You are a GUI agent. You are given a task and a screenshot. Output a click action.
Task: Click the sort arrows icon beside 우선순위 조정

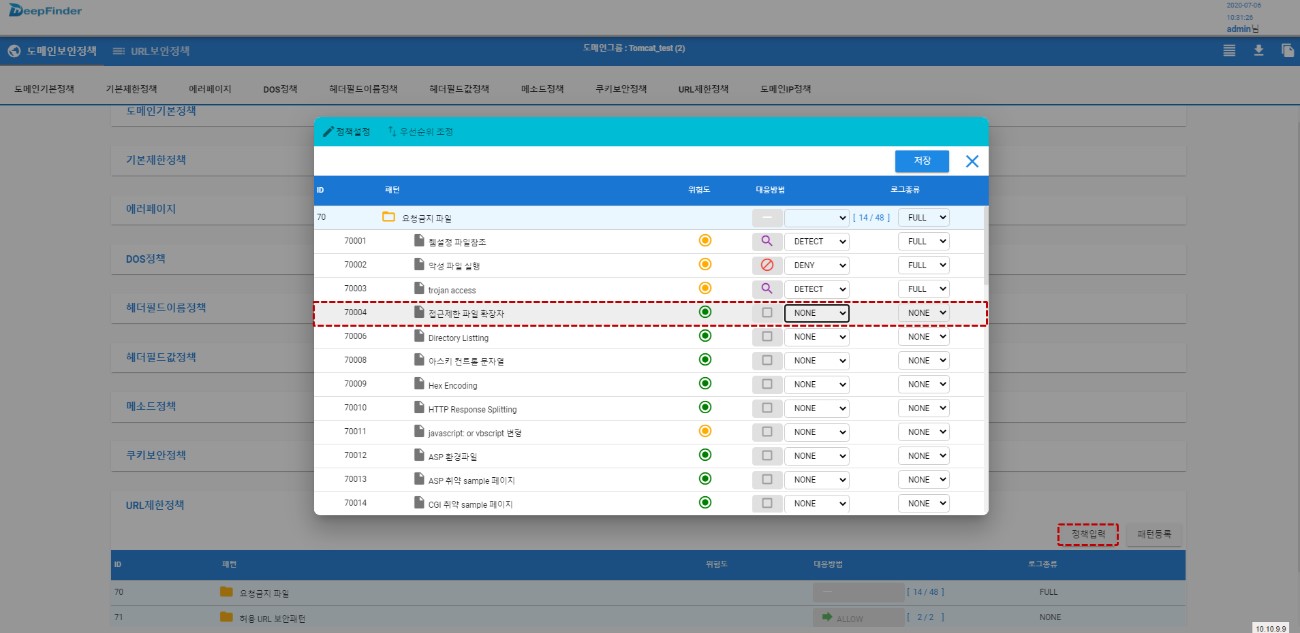click(392, 132)
